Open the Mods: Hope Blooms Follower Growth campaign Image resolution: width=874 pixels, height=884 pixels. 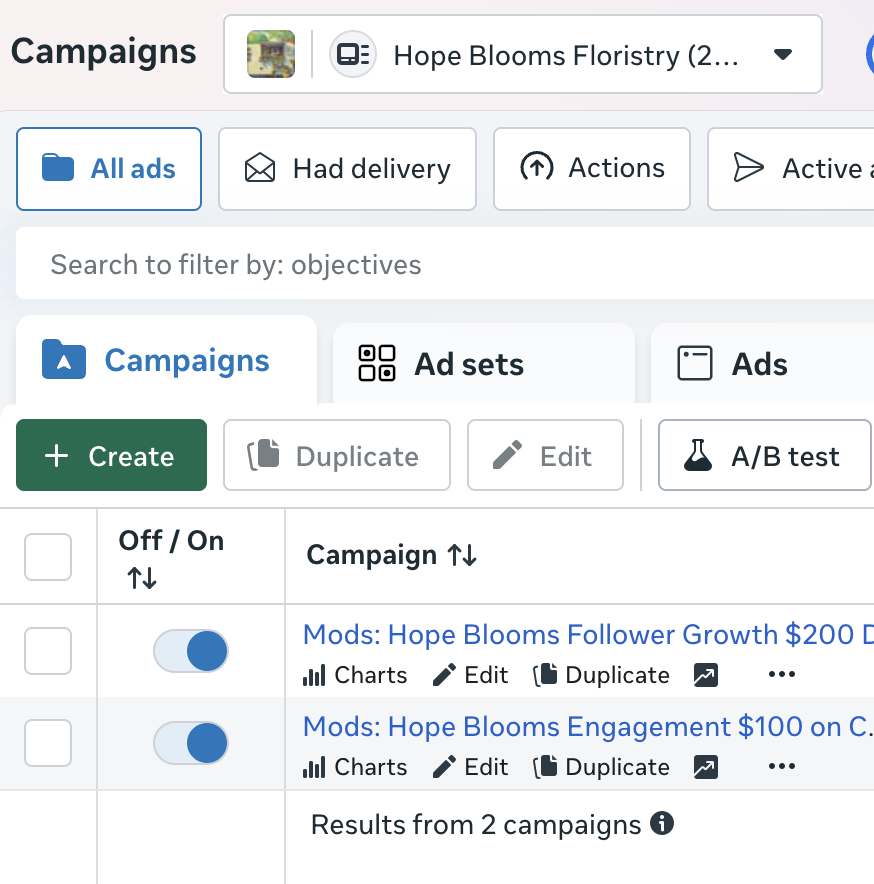pos(588,635)
